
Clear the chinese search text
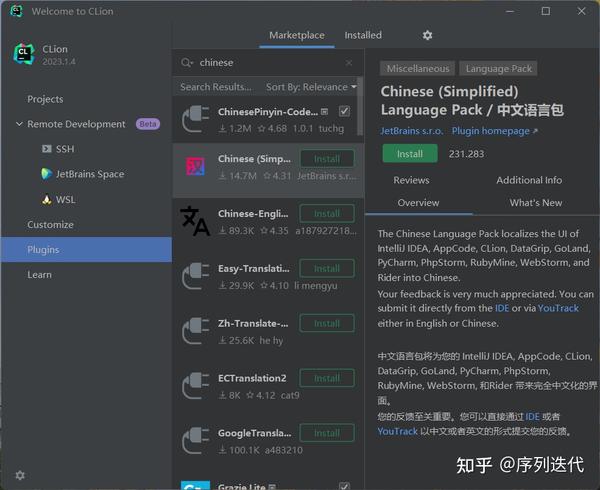tap(349, 63)
